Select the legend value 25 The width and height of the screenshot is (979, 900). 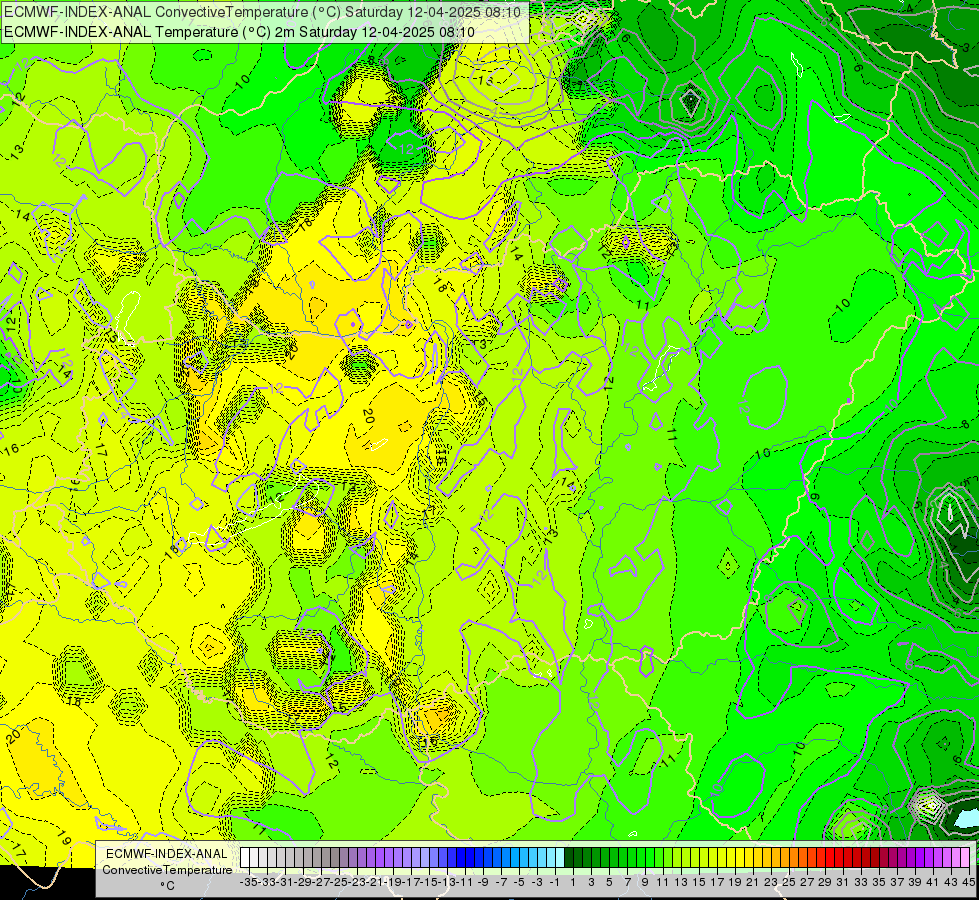pyautogui.click(x=789, y=882)
